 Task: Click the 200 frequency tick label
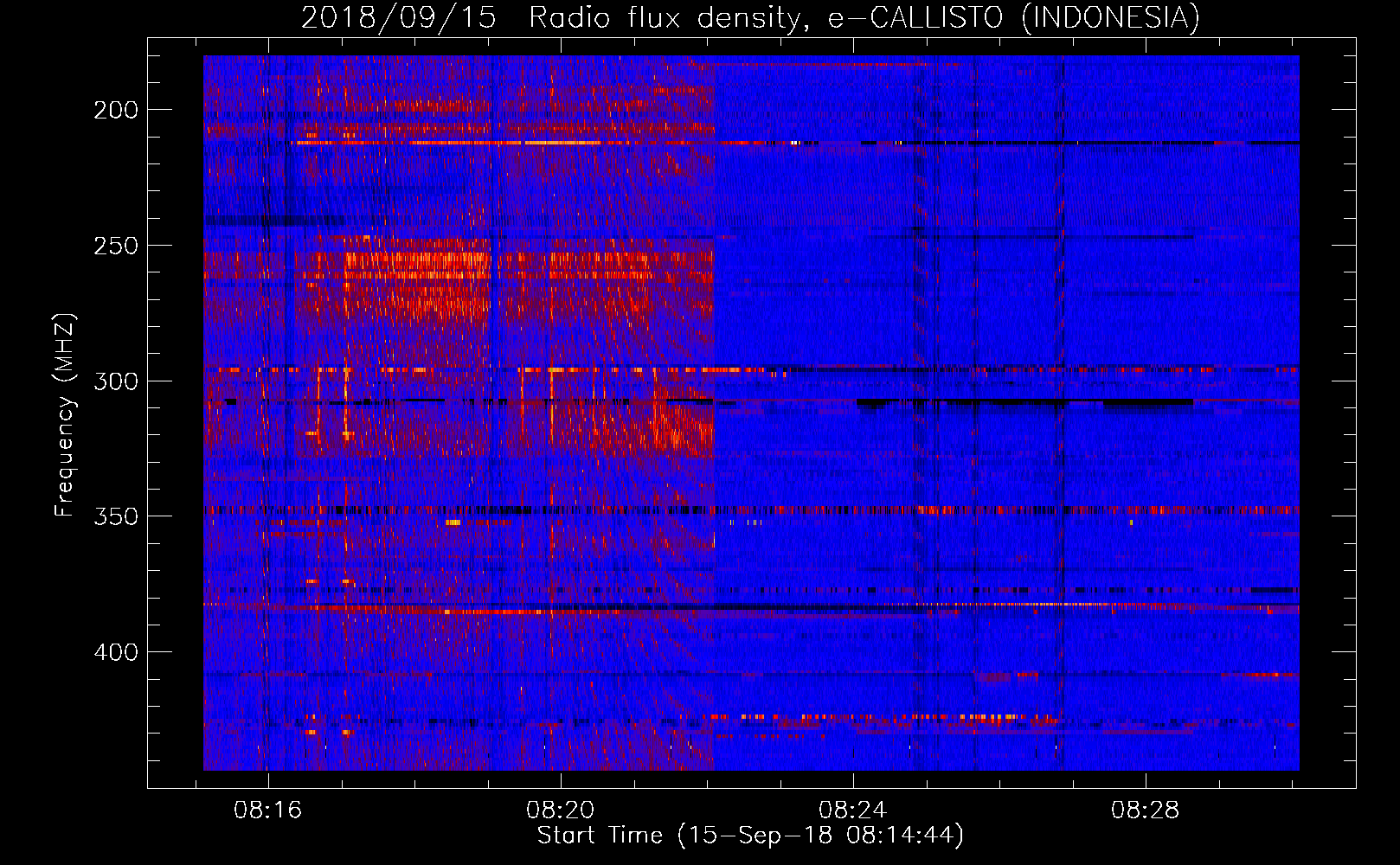click(116, 110)
